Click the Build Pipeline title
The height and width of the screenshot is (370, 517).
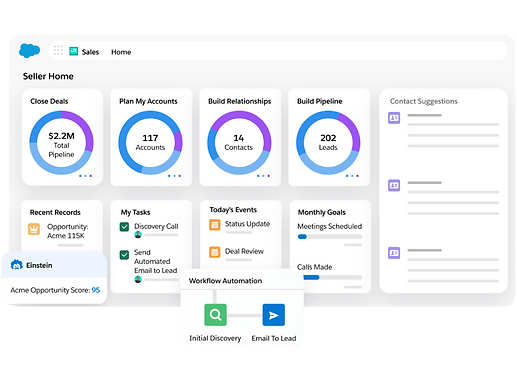[320, 101]
